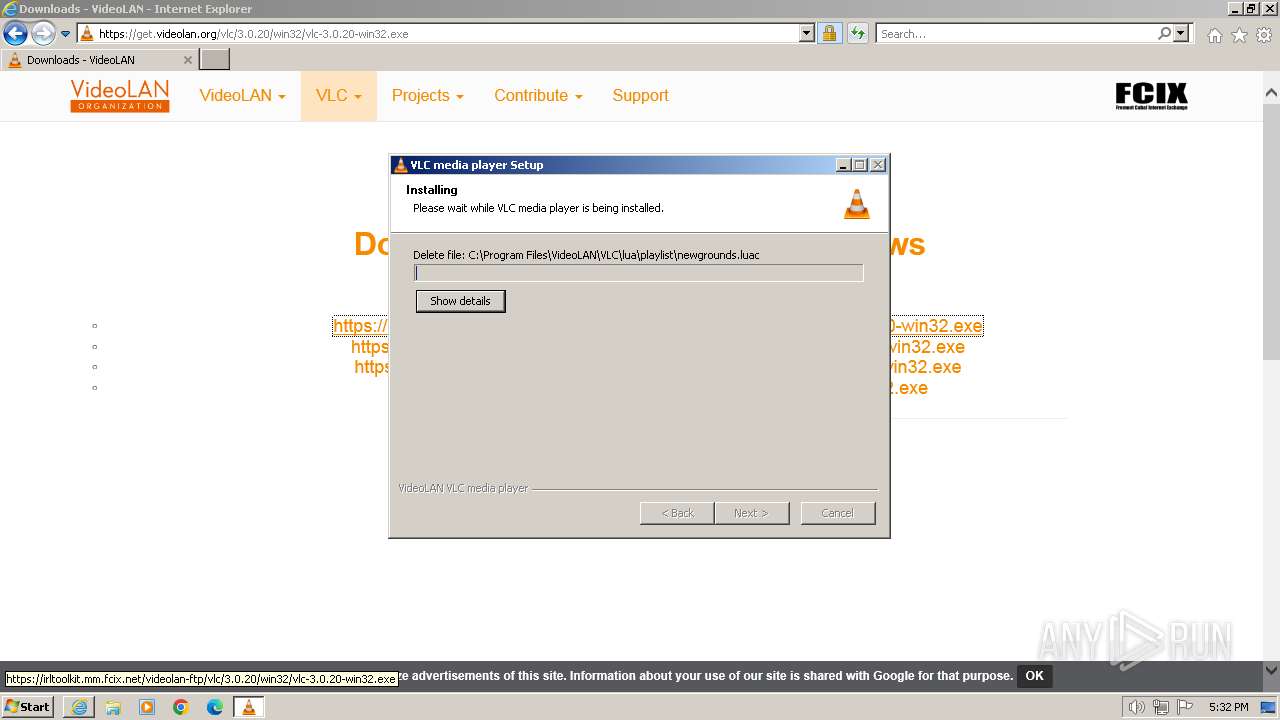1280x720 pixels.
Task: Click the 5:32 PM system clock
Action: point(1228,707)
